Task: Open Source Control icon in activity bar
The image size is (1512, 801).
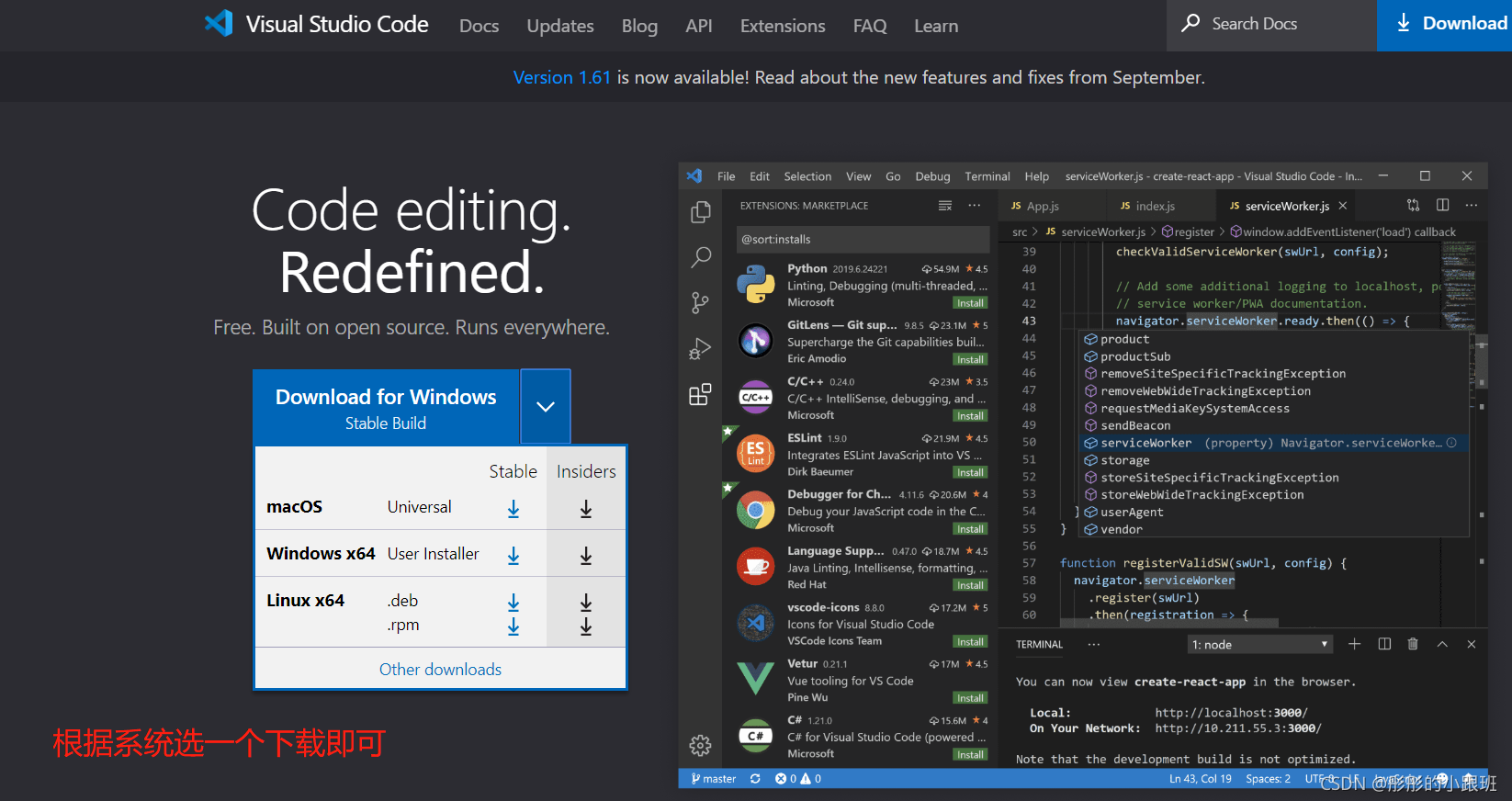Action: 700,302
